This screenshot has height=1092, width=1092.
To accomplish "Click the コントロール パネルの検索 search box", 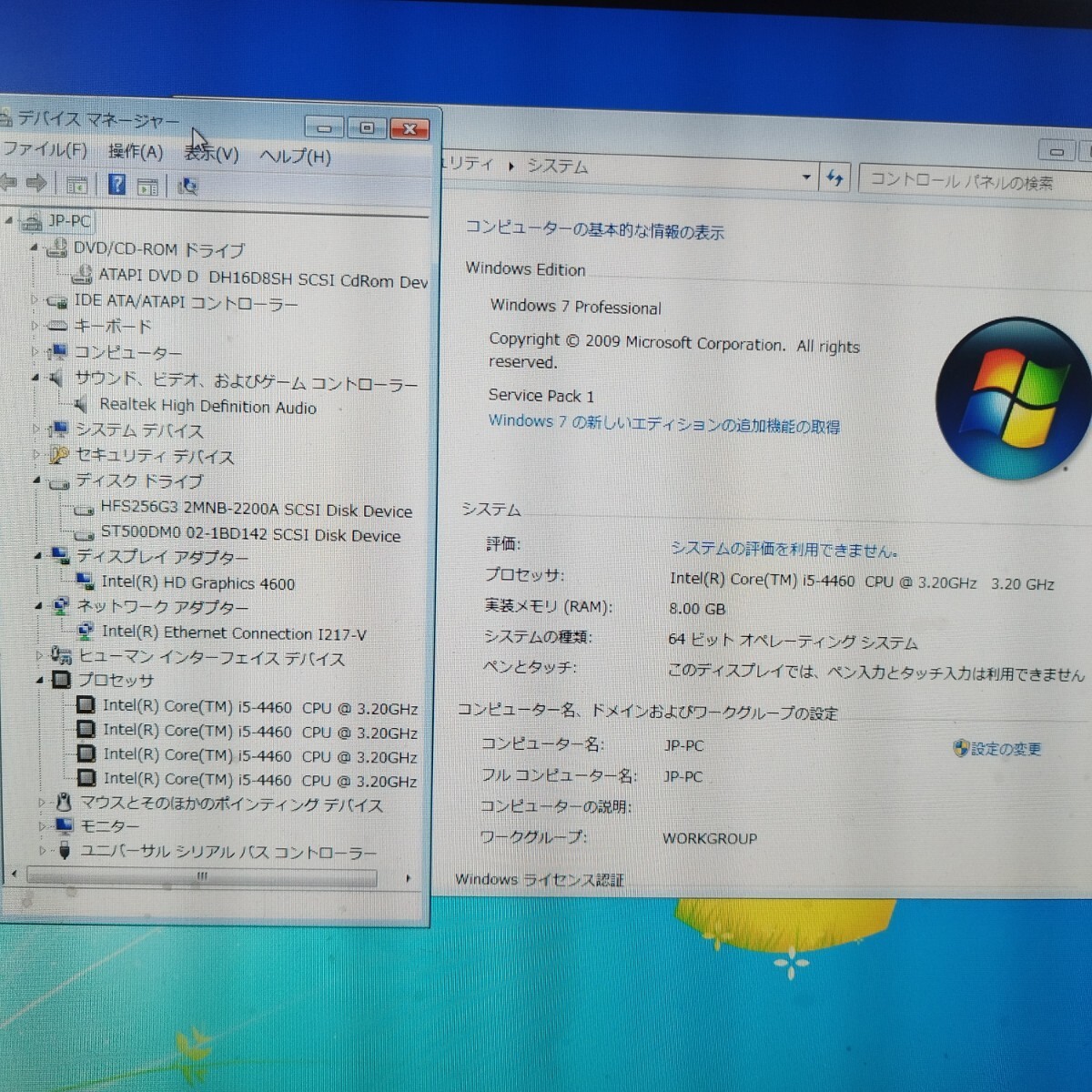I will point(974,181).
